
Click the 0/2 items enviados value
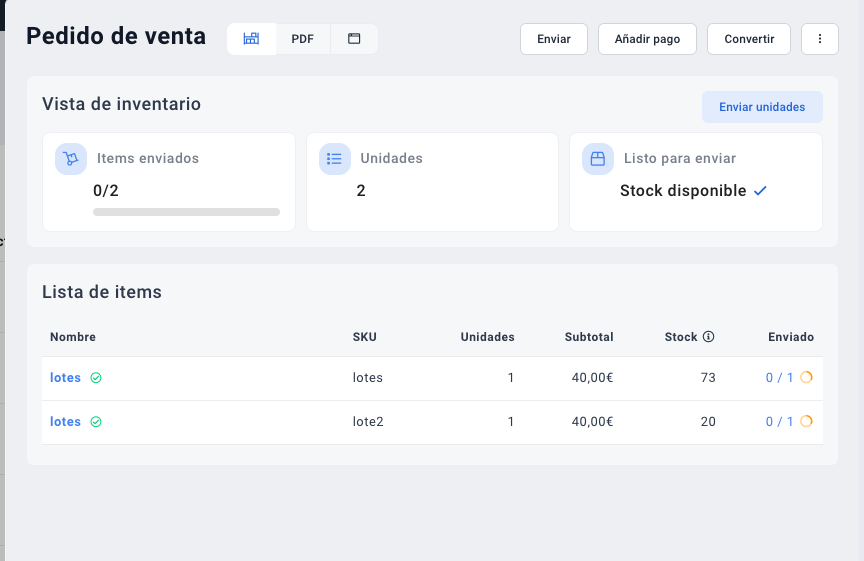pos(106,191)
